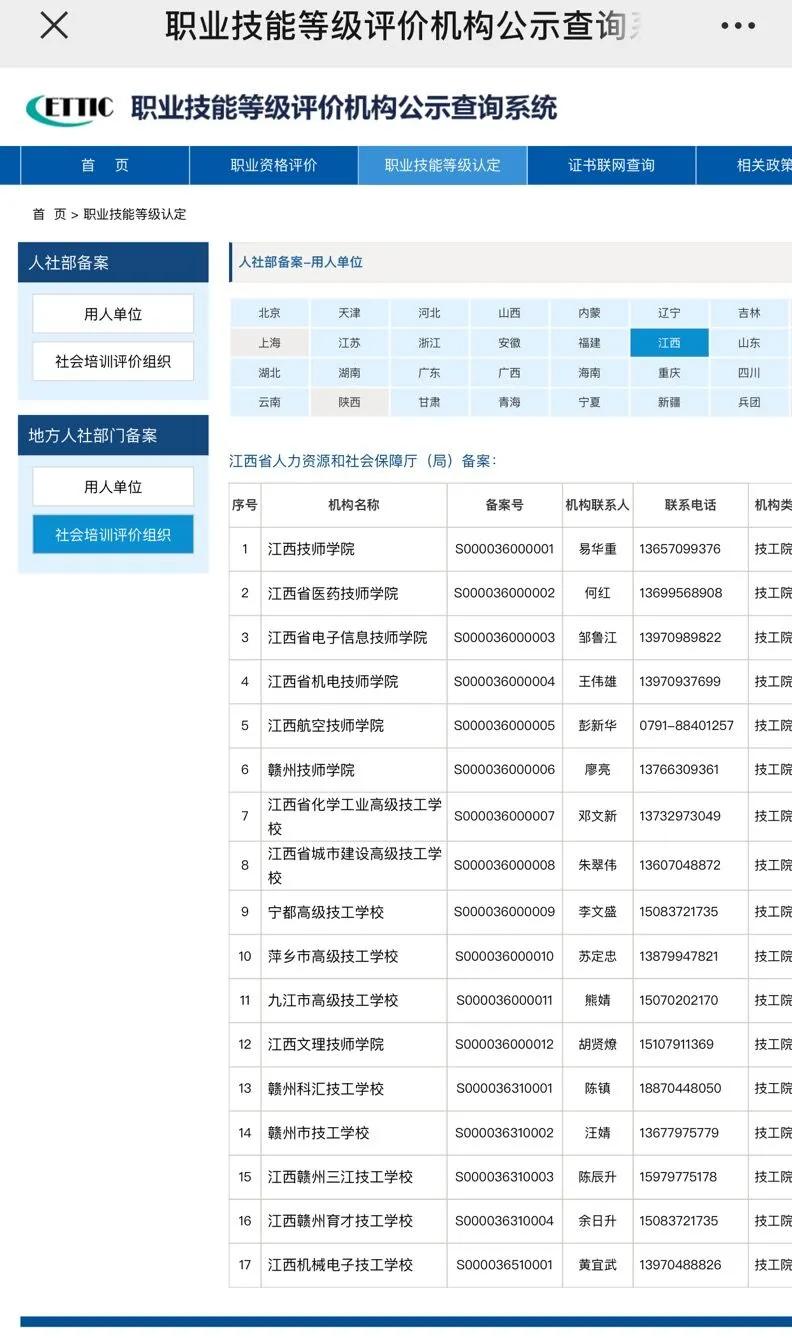Choose the highlighted 江西 province cell

[670, 343]
